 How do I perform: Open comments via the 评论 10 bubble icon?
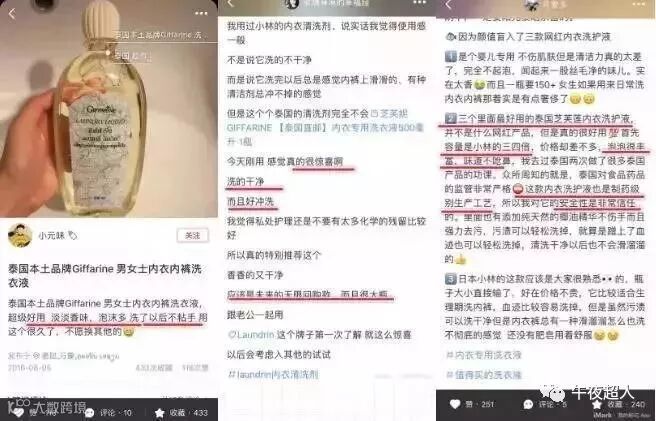click(x=89, y=413)
